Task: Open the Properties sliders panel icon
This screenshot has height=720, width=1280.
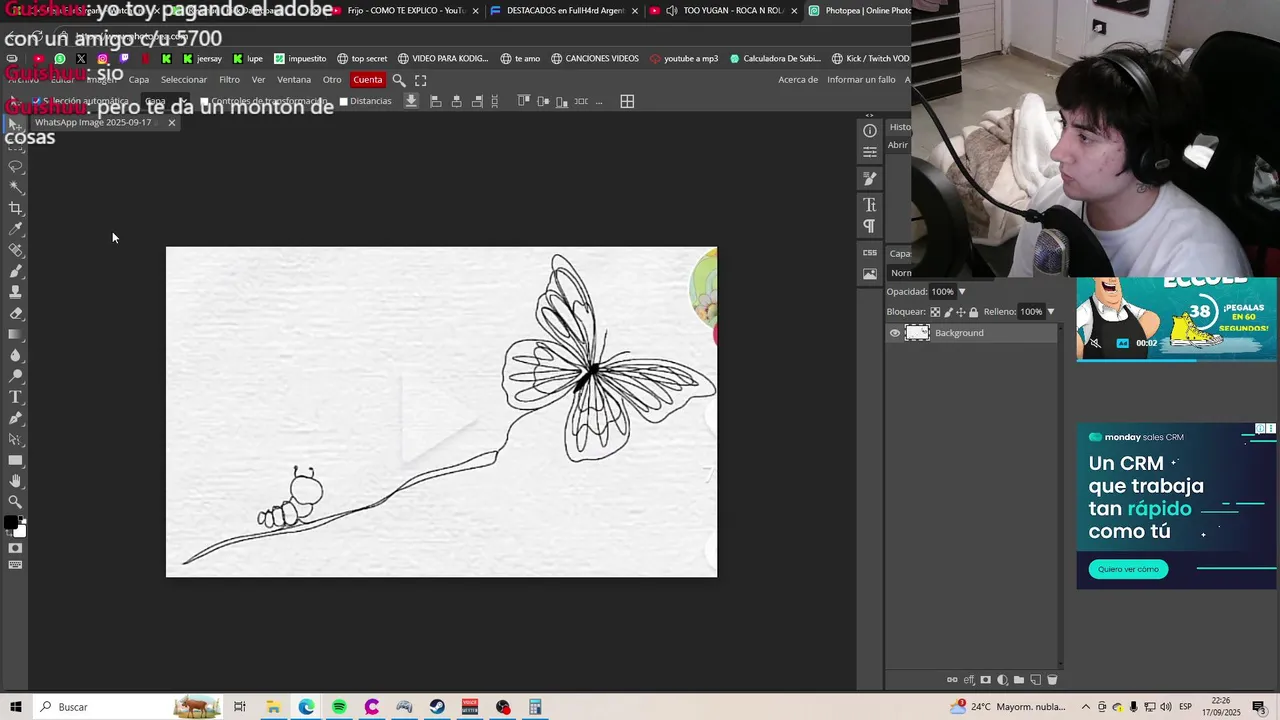Action: click(870, 152)
